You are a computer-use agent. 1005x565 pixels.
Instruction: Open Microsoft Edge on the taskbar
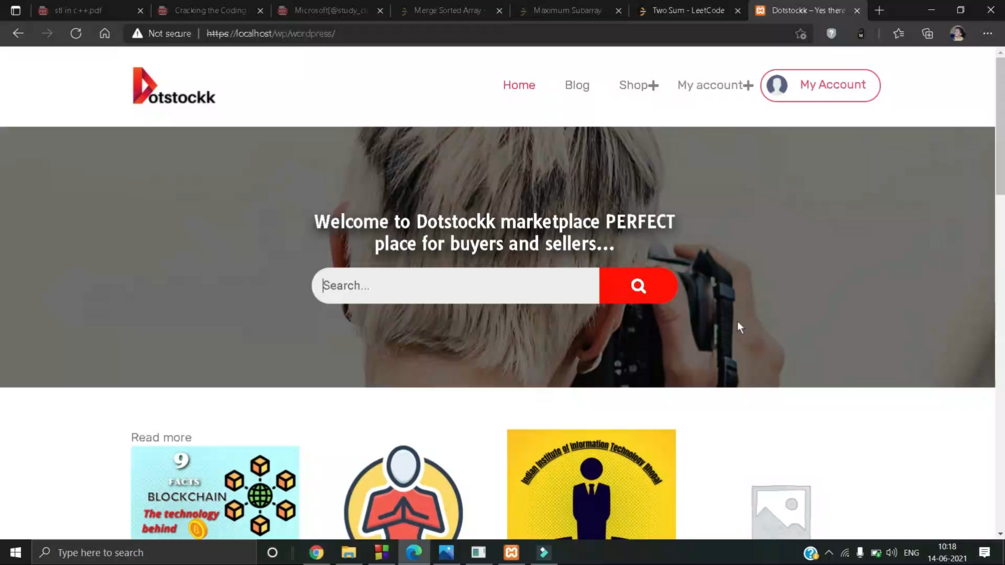414,552
